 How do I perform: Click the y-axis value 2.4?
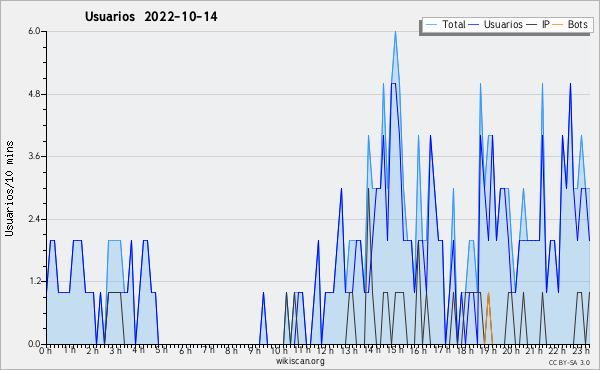34,219
